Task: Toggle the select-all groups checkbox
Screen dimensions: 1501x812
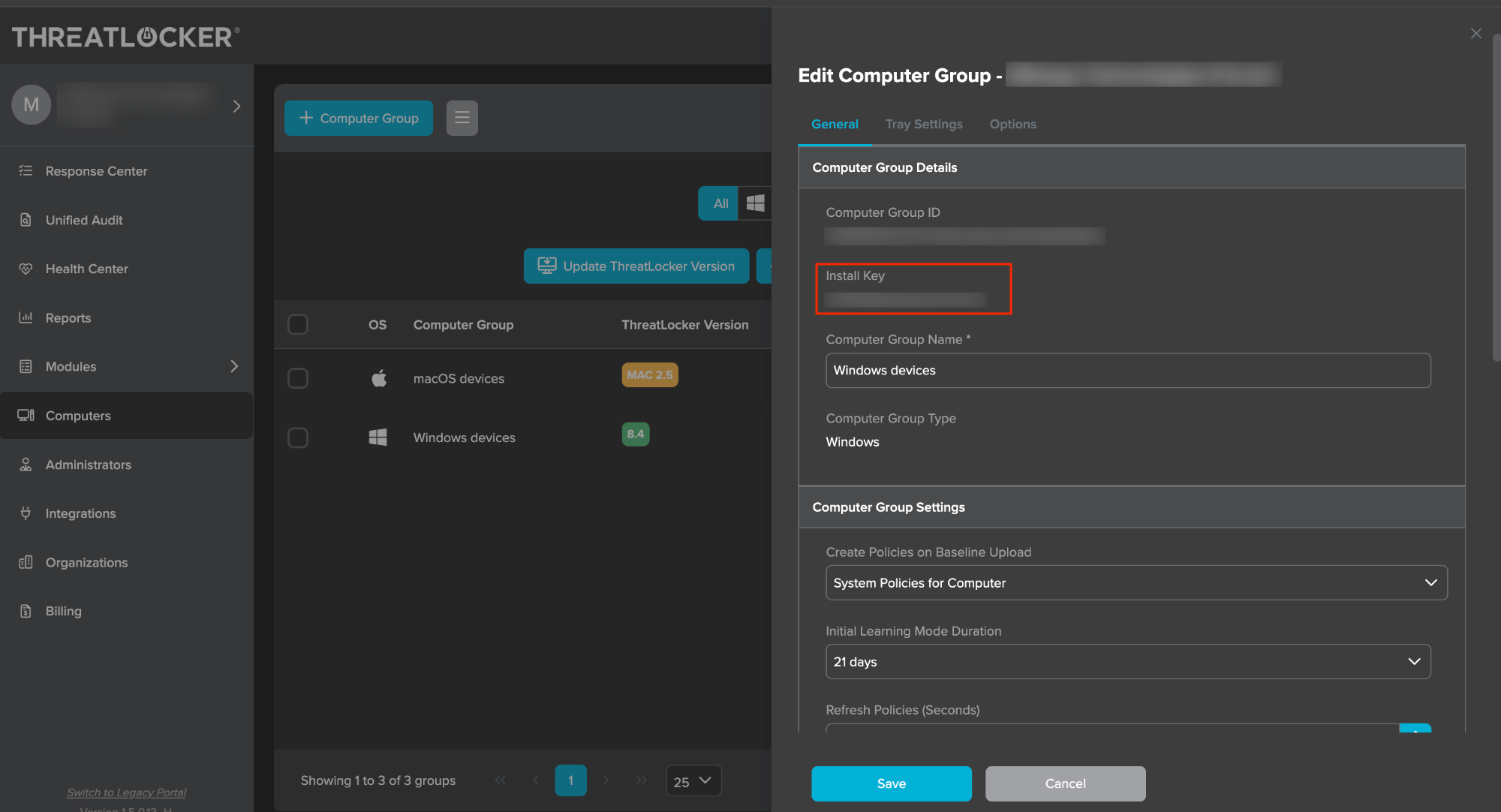Action: pyautogui.click(x=298, y=324)
